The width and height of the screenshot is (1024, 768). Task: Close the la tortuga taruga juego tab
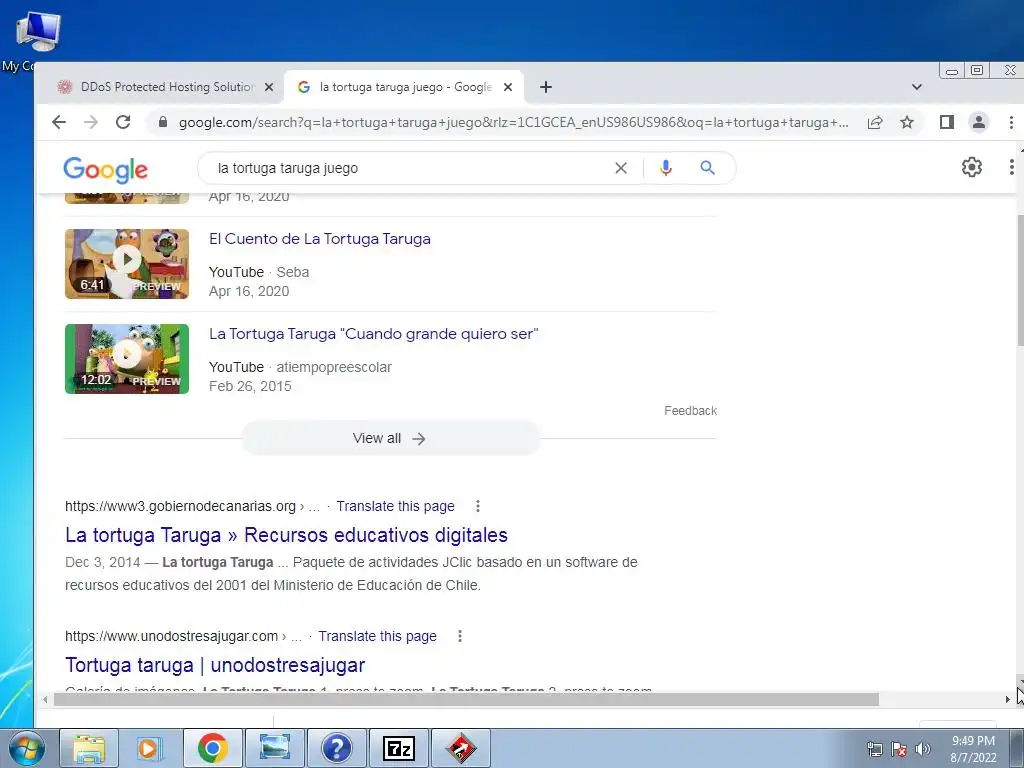(x=508, y=87)
